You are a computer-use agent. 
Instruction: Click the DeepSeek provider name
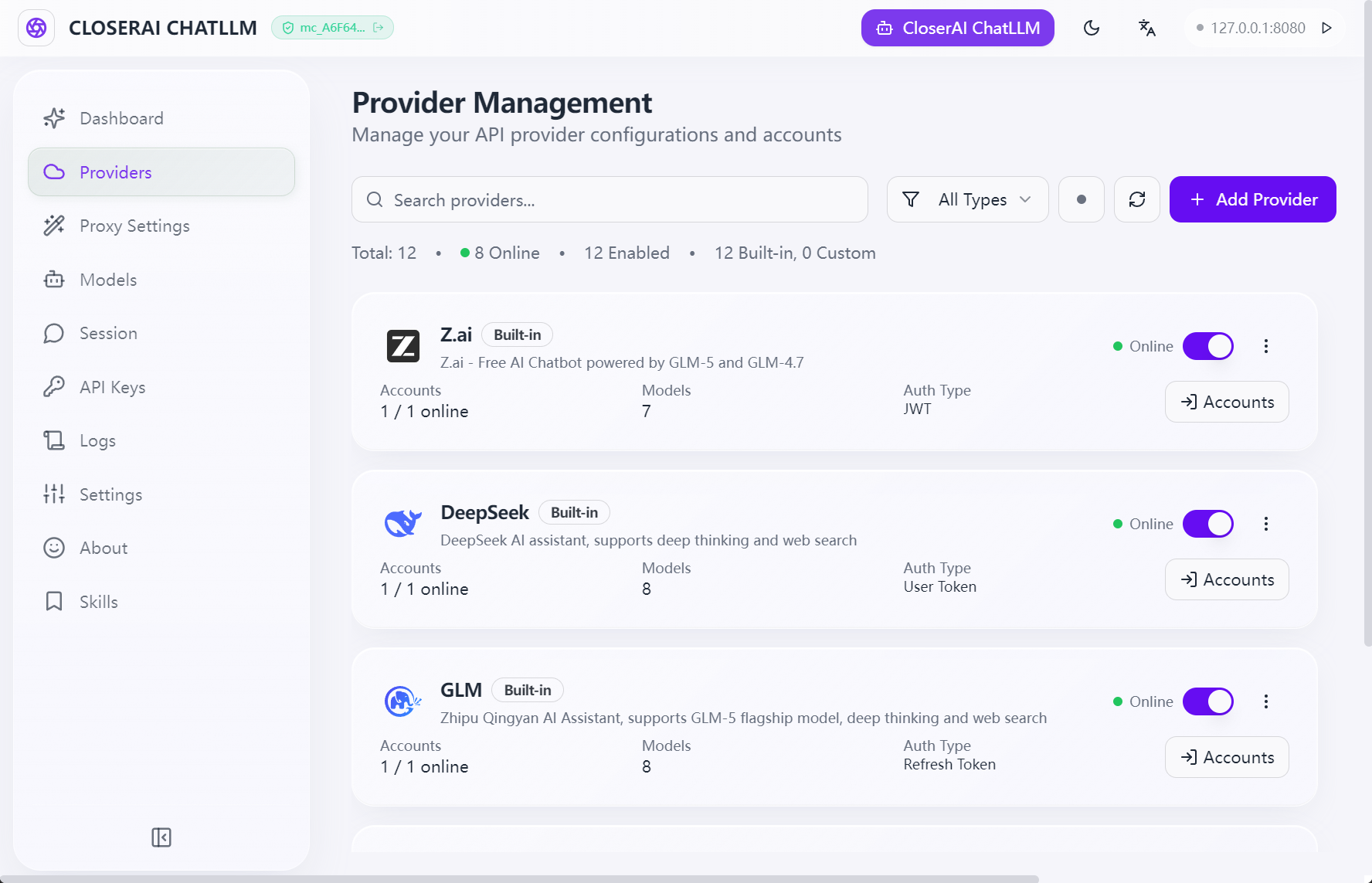(x=484, y=512)
